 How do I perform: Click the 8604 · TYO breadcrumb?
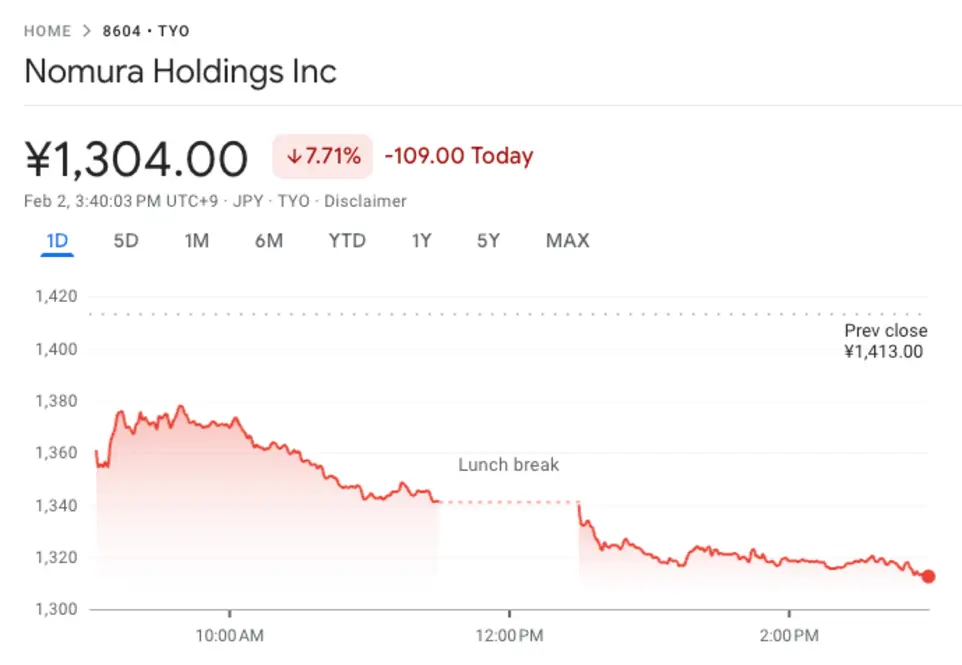[146, 31]
